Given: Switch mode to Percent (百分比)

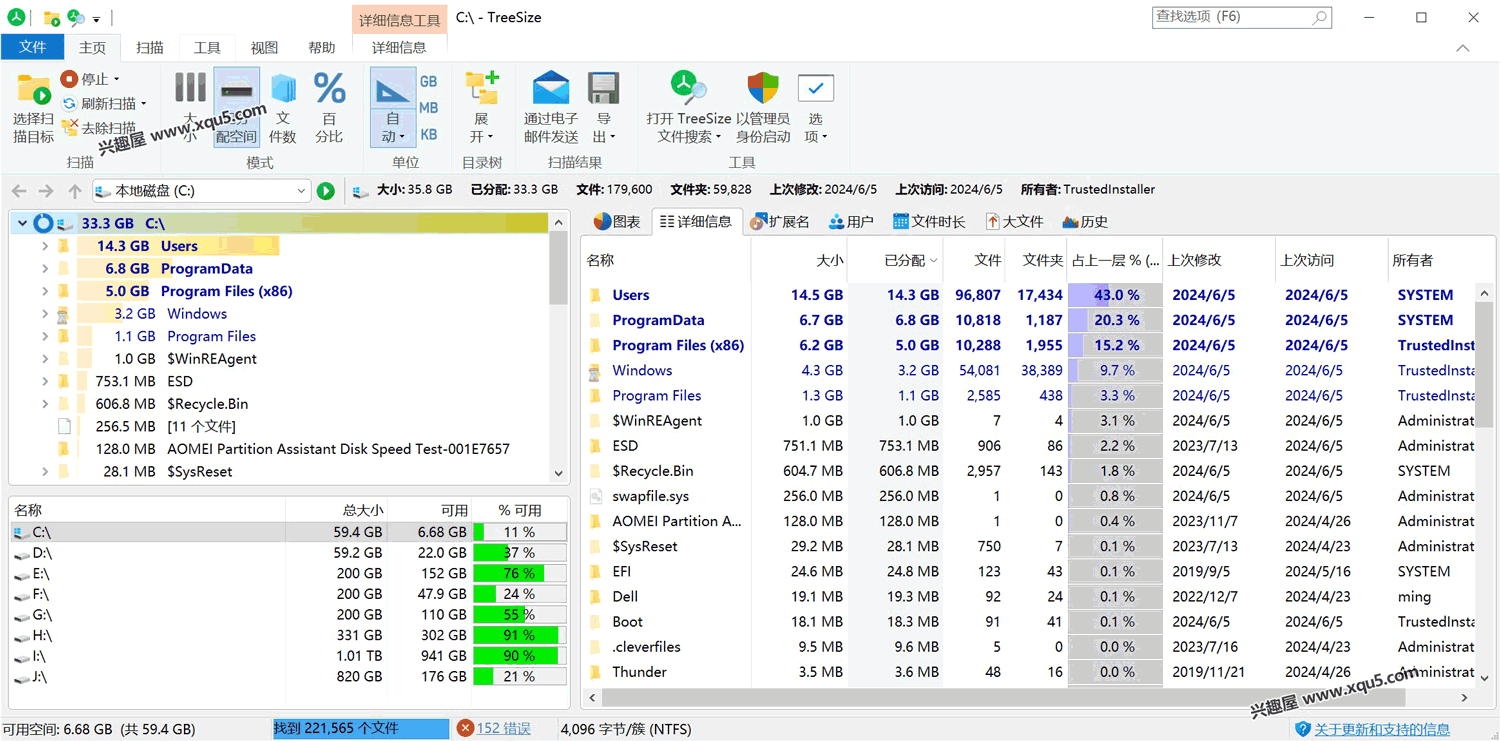Looking at the screenshot, I should click(329, 106).
